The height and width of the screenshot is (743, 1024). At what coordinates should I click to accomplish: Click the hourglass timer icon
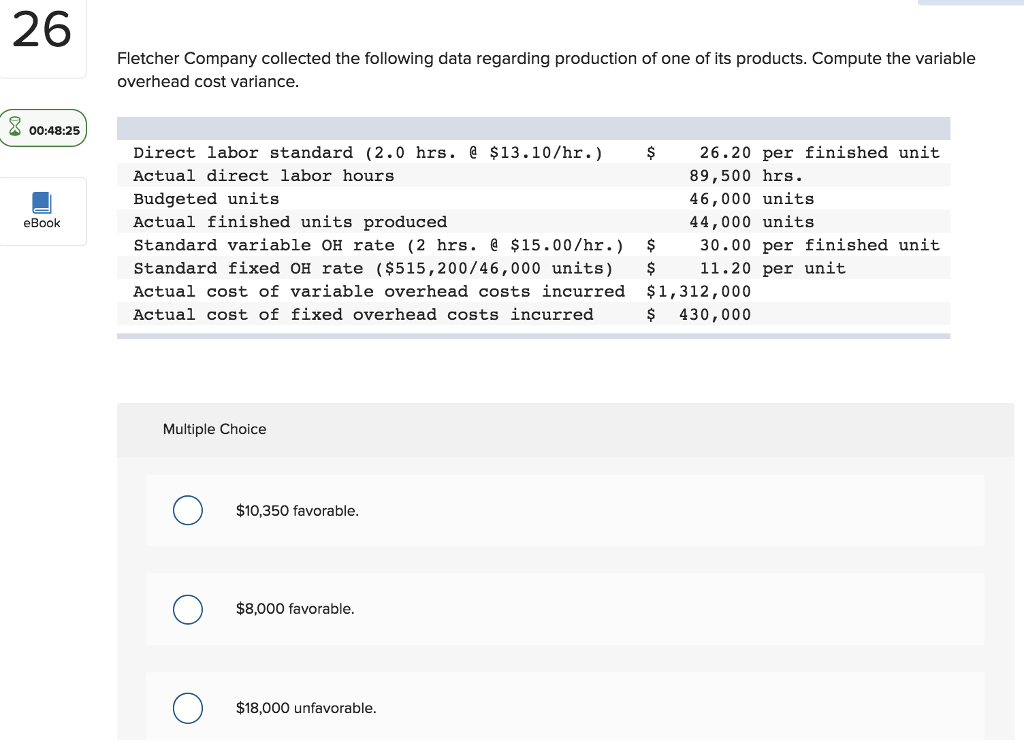[15, 130]
